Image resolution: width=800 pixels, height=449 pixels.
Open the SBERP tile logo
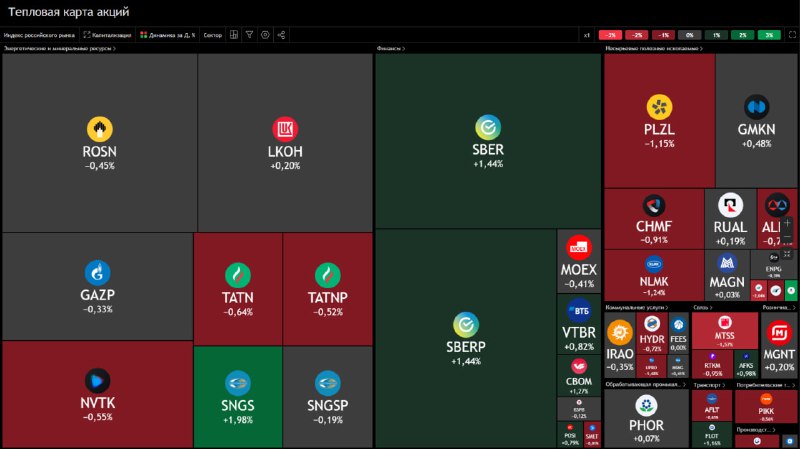[466, 325]
